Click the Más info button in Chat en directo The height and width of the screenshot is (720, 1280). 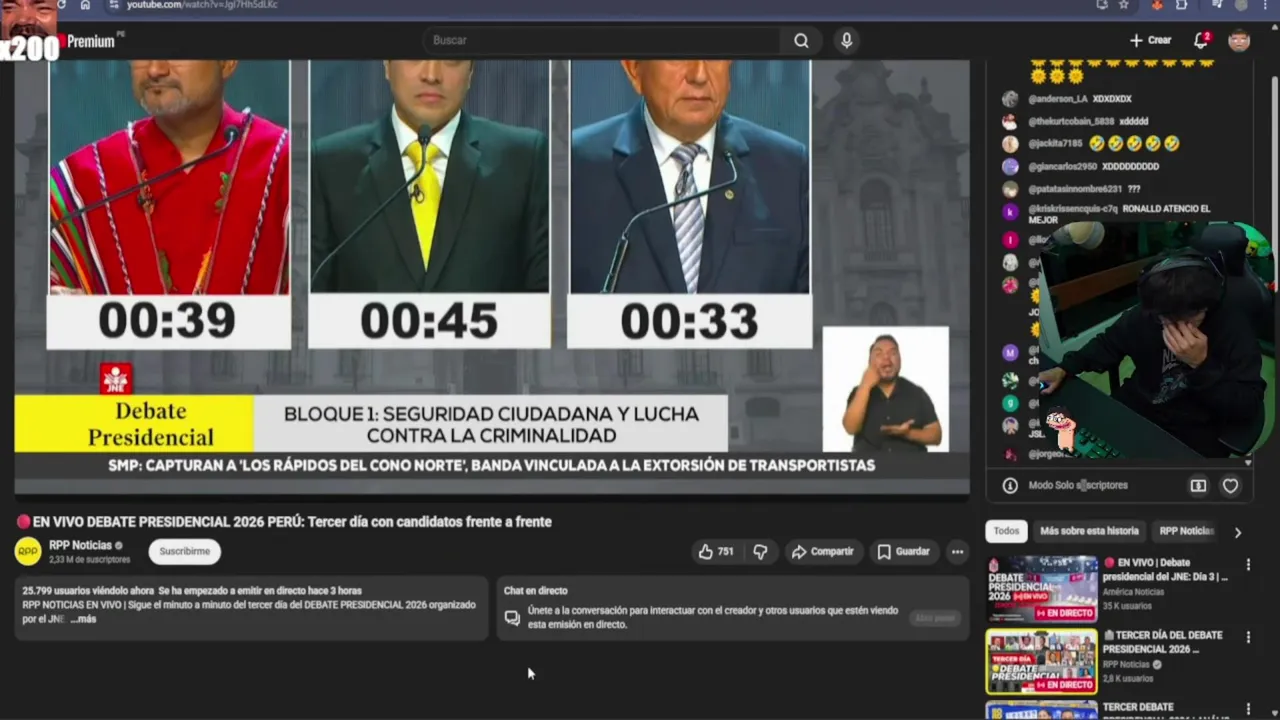pyautogui.click(x=935, y=618)
